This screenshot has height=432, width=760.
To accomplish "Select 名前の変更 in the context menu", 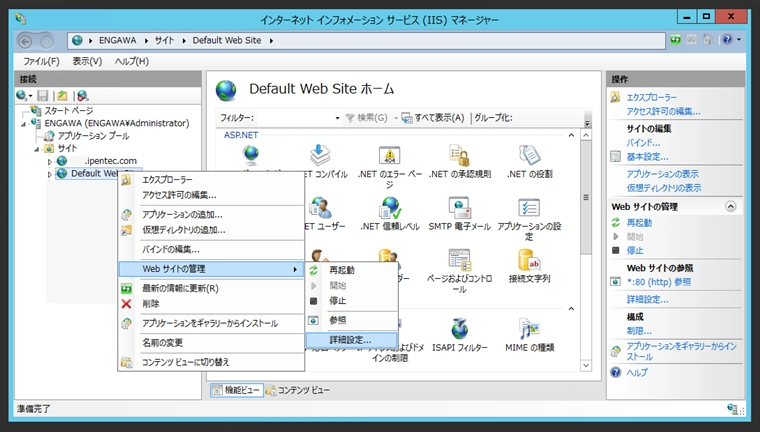I will click(x=211, y=343).
